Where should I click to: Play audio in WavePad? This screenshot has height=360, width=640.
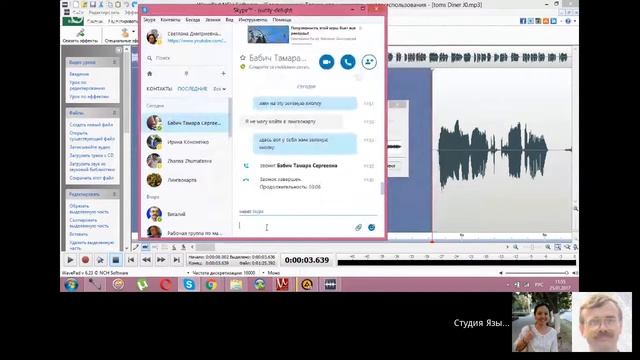[70, 260]
